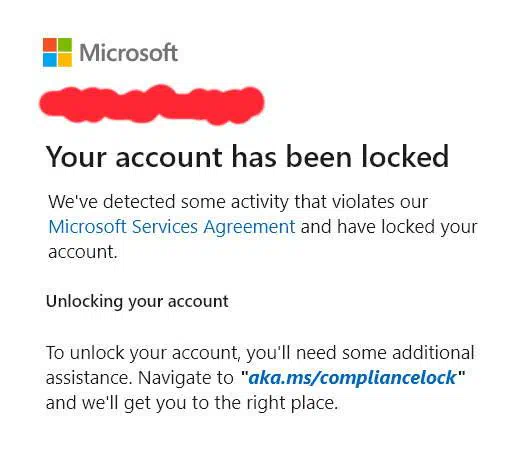
Task: Open the Microsoft Services Agreement link
Action: coord(172,227)
